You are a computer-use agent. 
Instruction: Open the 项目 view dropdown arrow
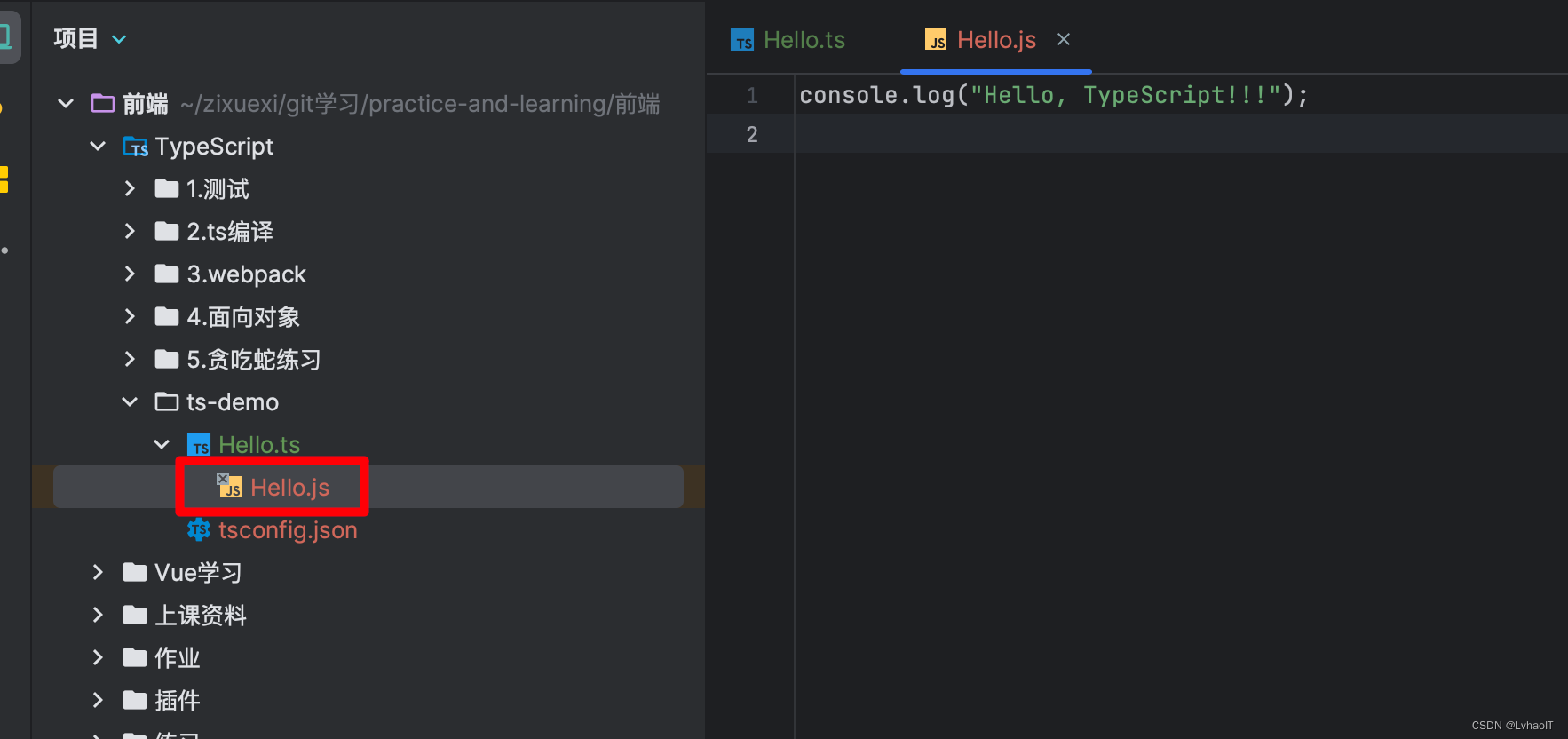coord(119,39)
